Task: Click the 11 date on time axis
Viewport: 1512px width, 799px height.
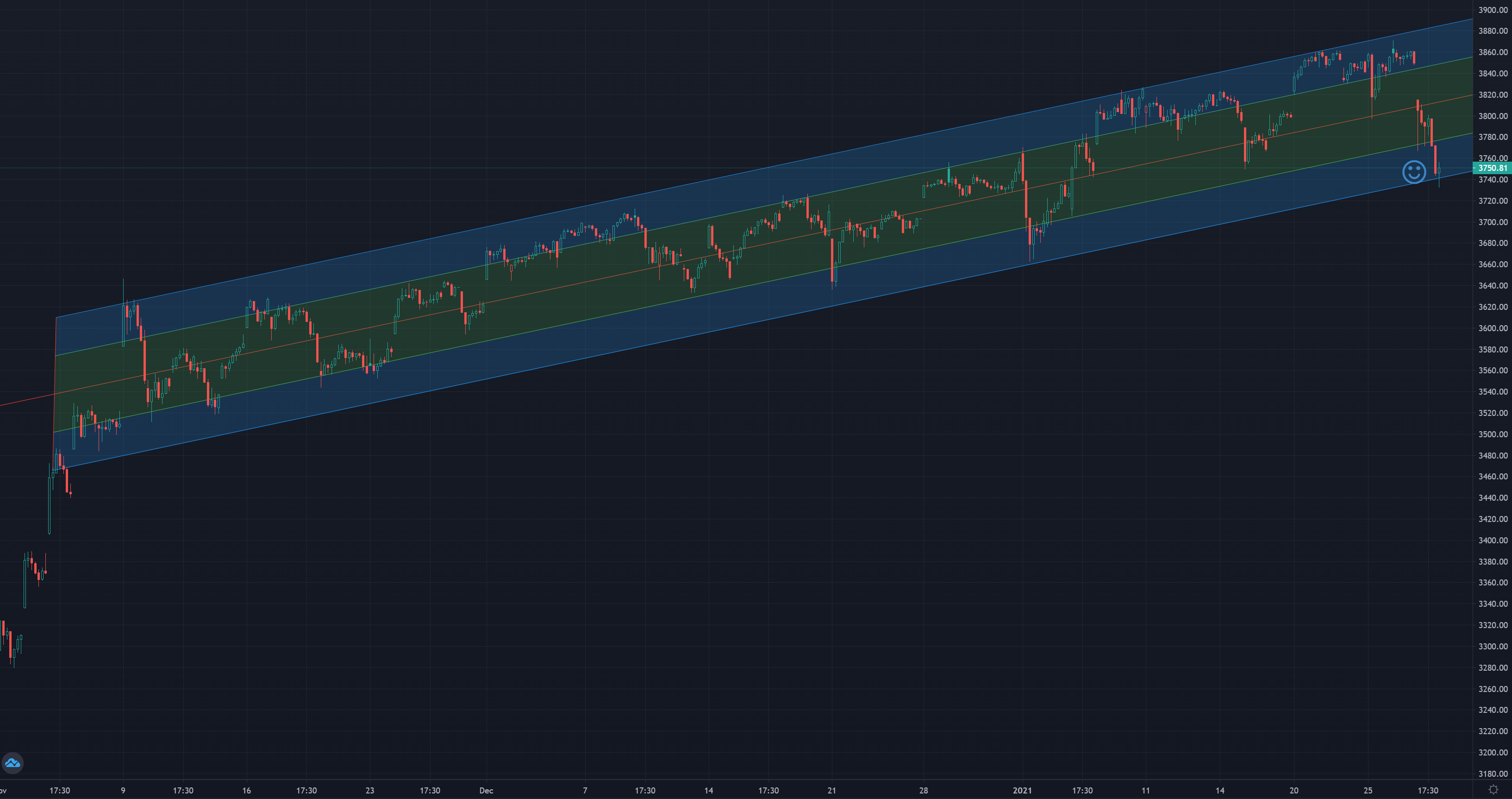Action: click(x=1146, y=790)
